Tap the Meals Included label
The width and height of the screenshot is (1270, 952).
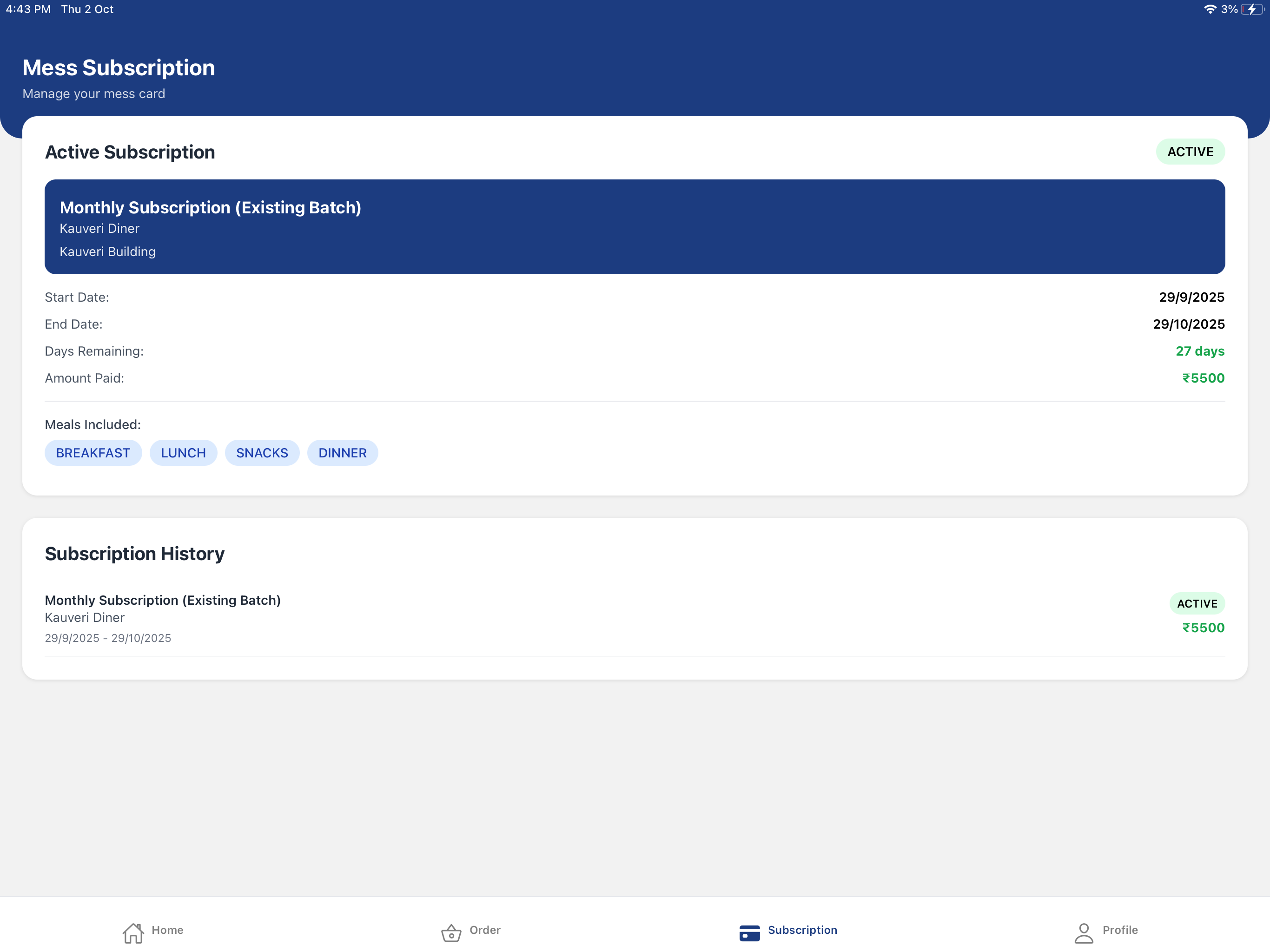point(93,425)
